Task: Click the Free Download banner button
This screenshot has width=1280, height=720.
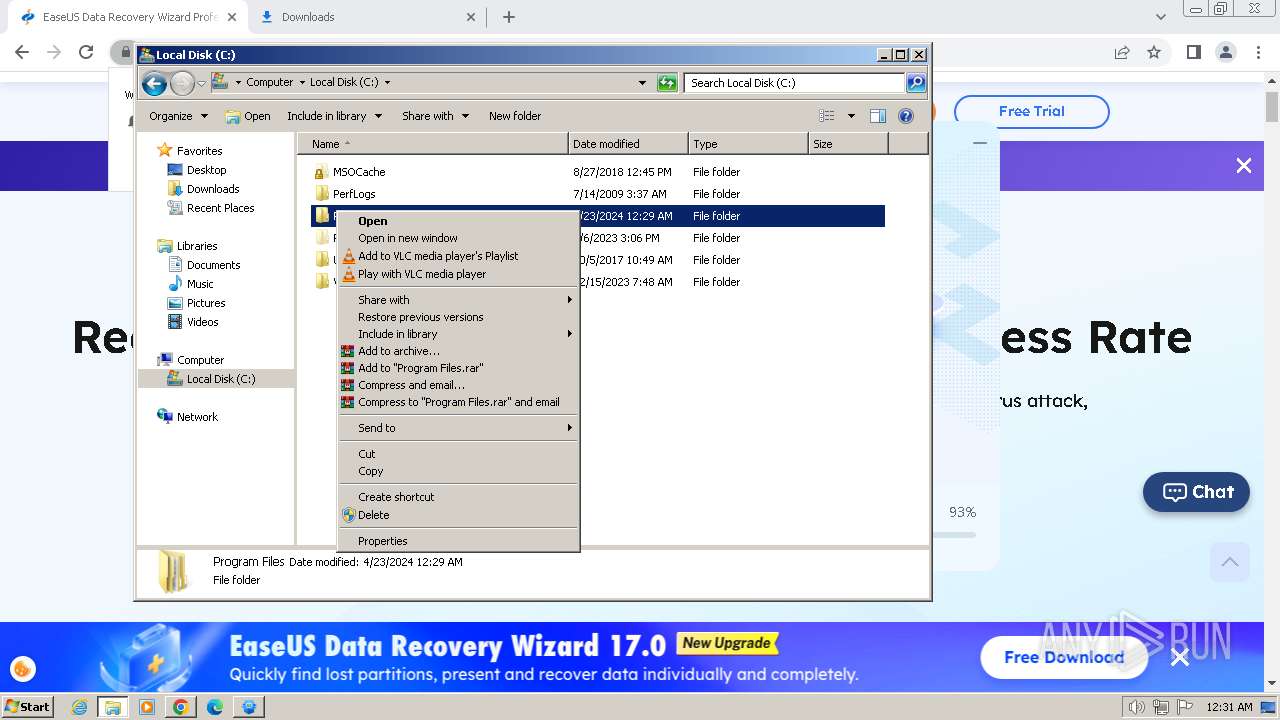Action: point(1064,657)
